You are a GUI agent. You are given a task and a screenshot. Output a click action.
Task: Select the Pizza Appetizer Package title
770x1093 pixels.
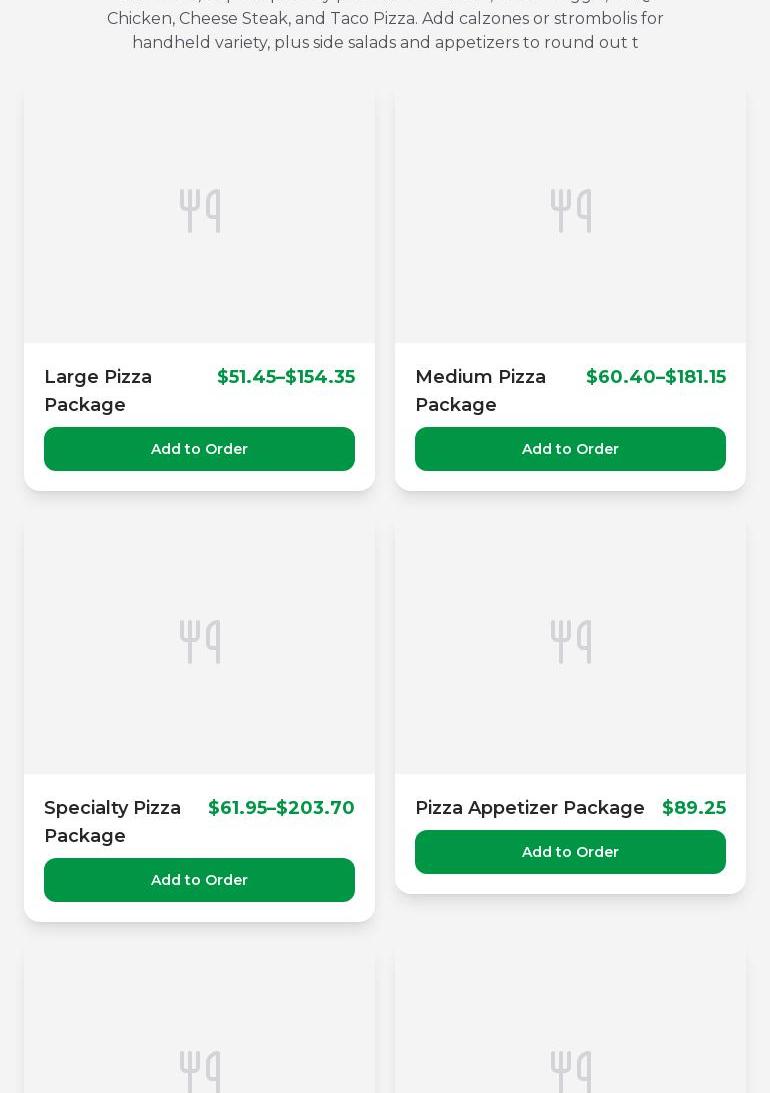tap(529, 808)
